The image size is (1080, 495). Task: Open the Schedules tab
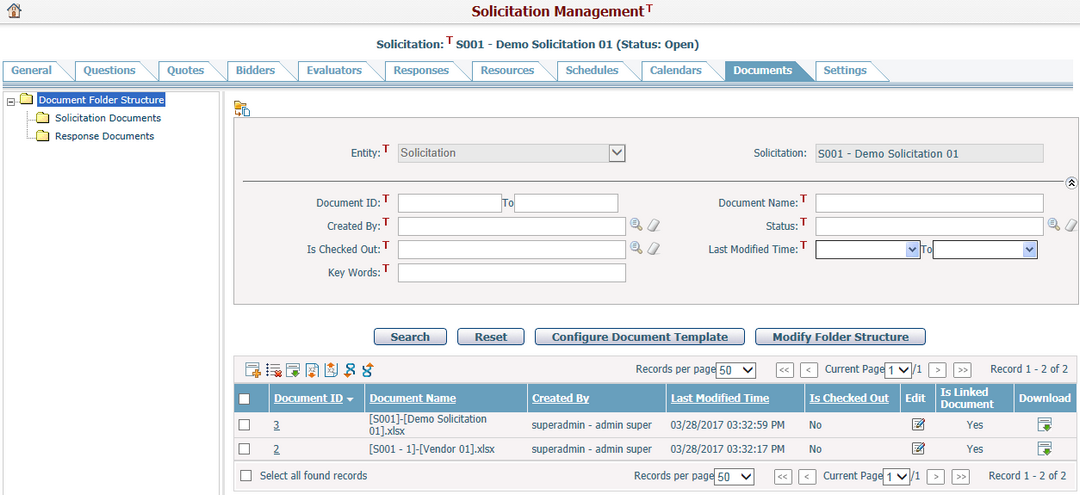pos(591,71)
